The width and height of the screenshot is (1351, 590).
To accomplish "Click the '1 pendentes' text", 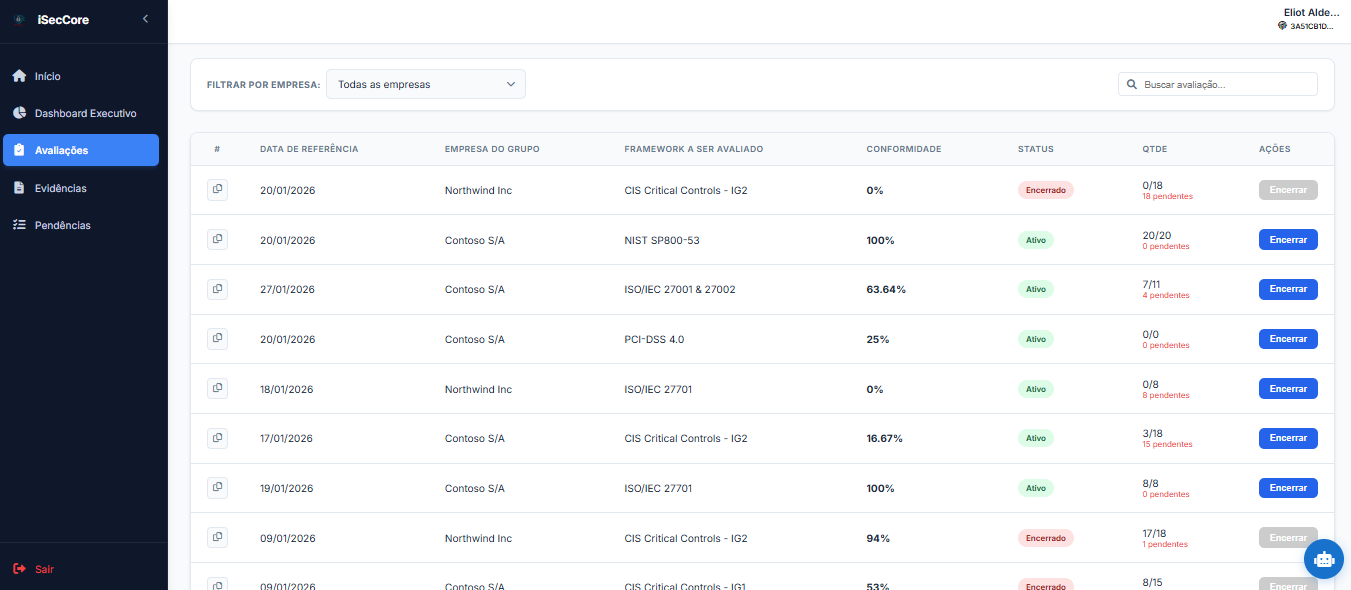I will [x=1165, y=545].
